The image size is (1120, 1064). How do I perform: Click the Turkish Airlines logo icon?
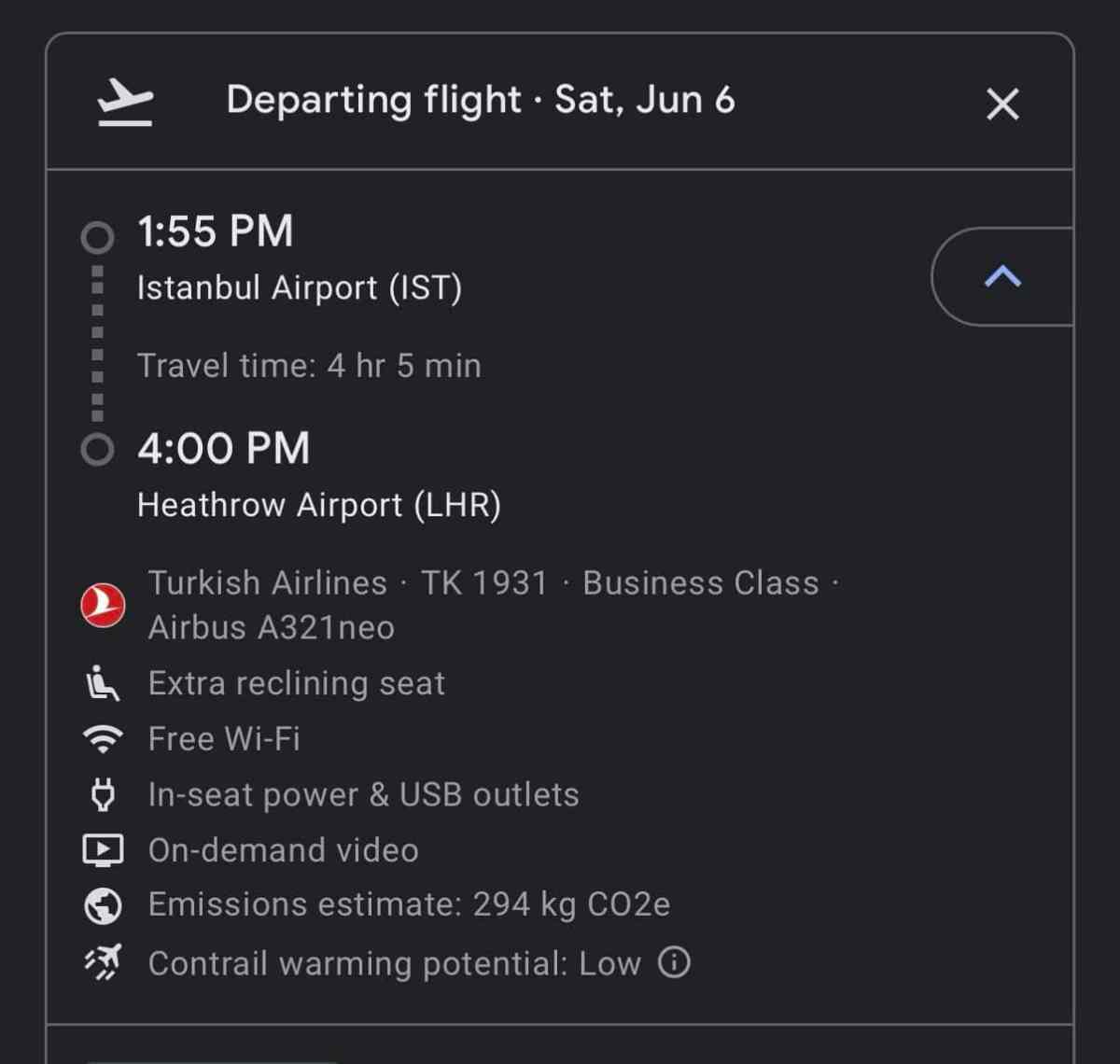click(103, 606)
